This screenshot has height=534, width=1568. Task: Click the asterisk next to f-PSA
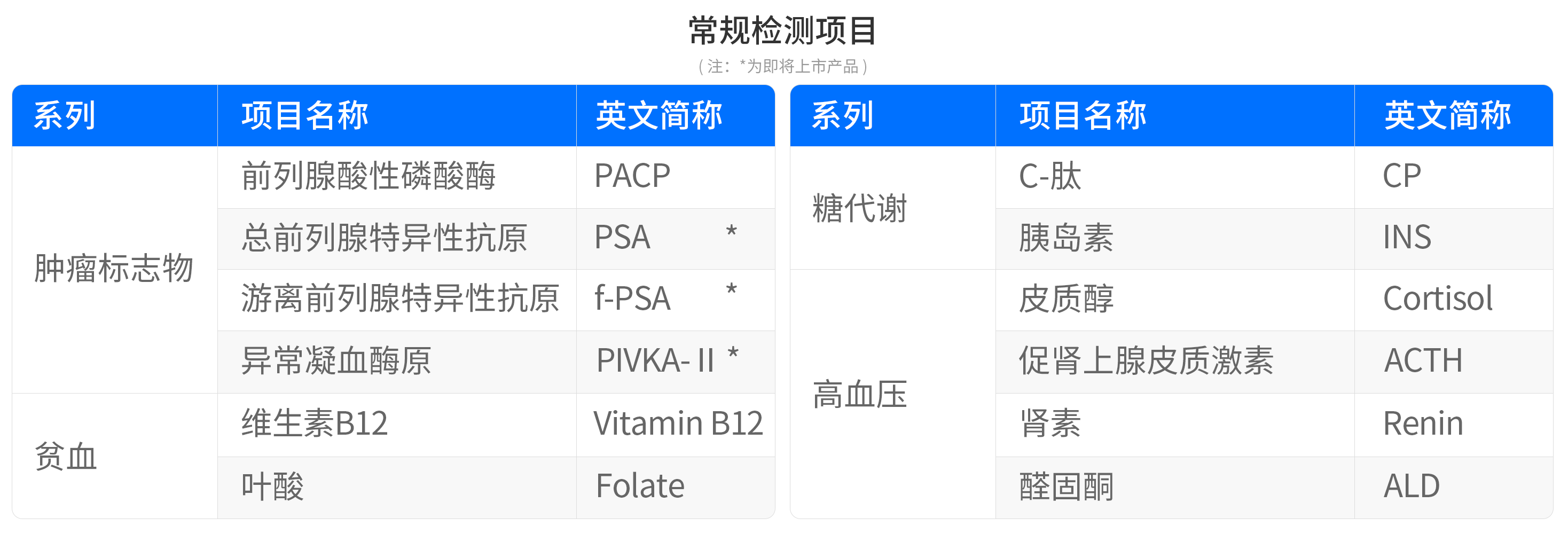coord(731,290)
